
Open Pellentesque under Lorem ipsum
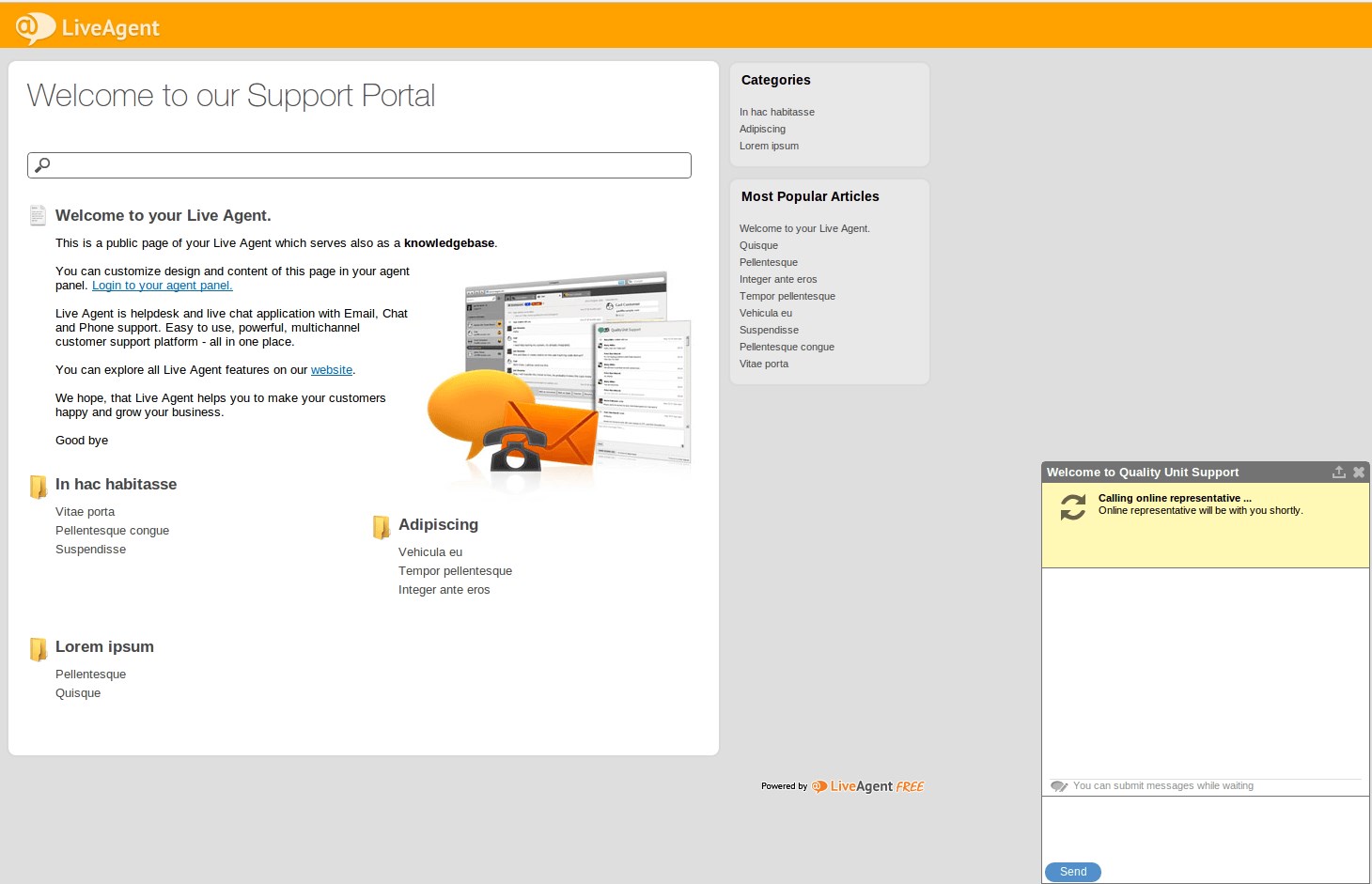[91, 675]
